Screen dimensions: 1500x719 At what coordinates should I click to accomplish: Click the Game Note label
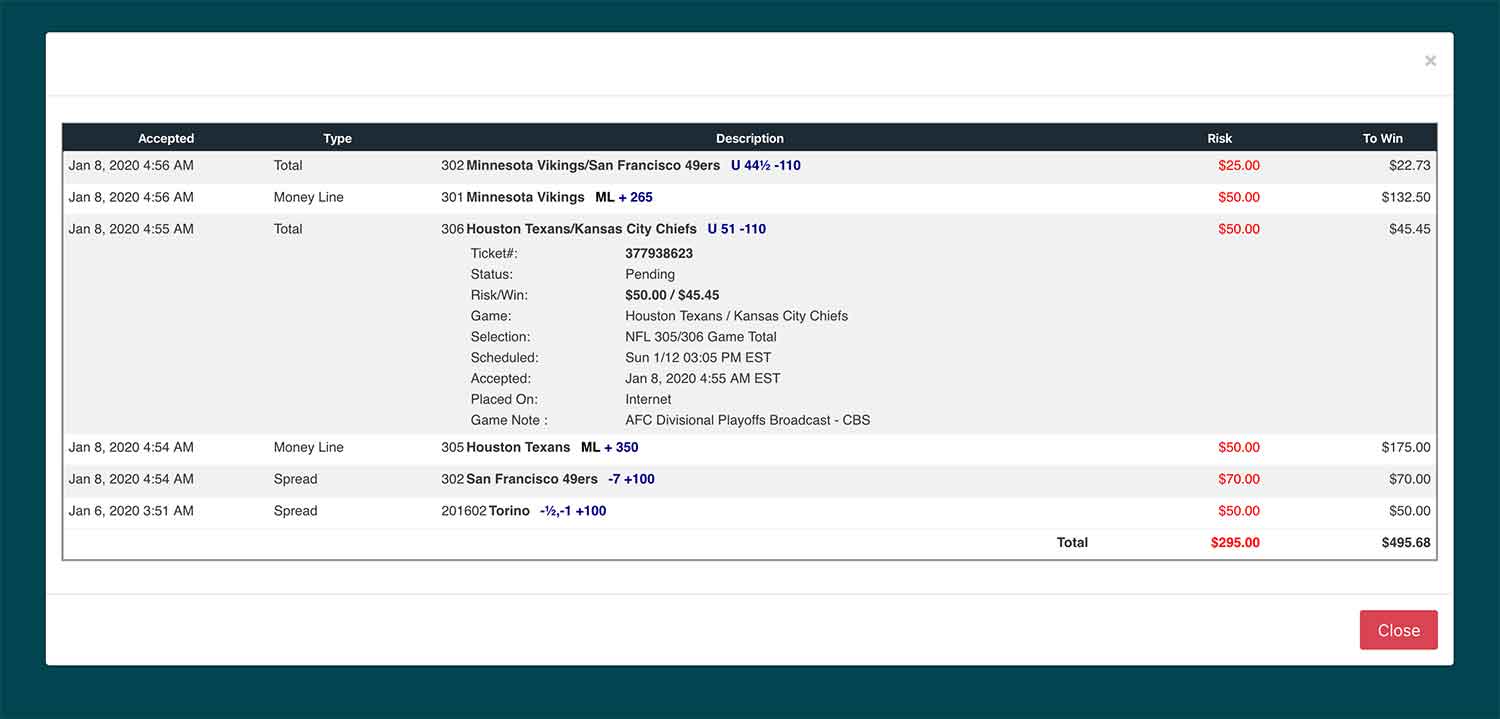(x=509, y=420)
